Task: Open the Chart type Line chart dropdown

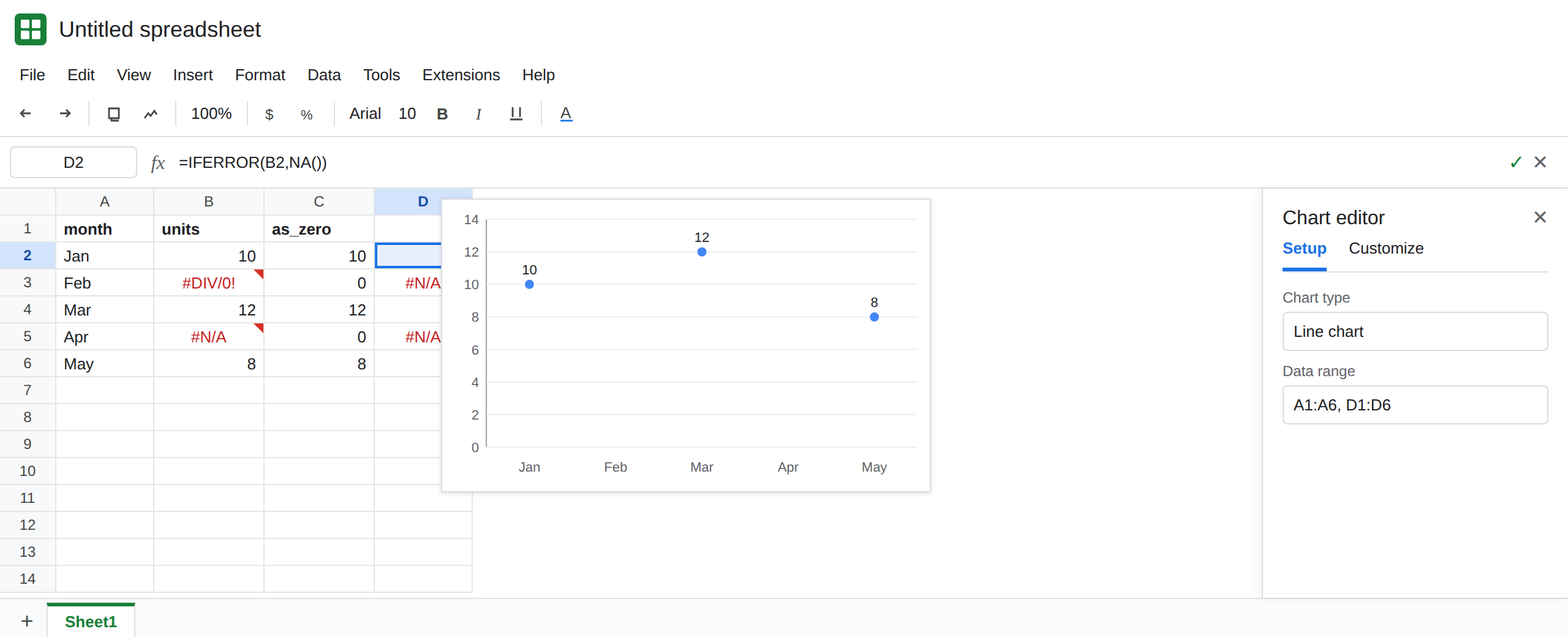Action: click(1415, 331)
